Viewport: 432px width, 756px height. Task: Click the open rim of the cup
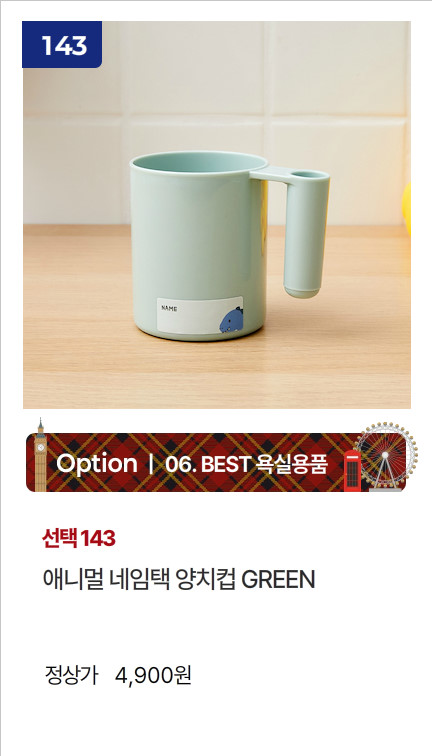click(x=198, y=163)
